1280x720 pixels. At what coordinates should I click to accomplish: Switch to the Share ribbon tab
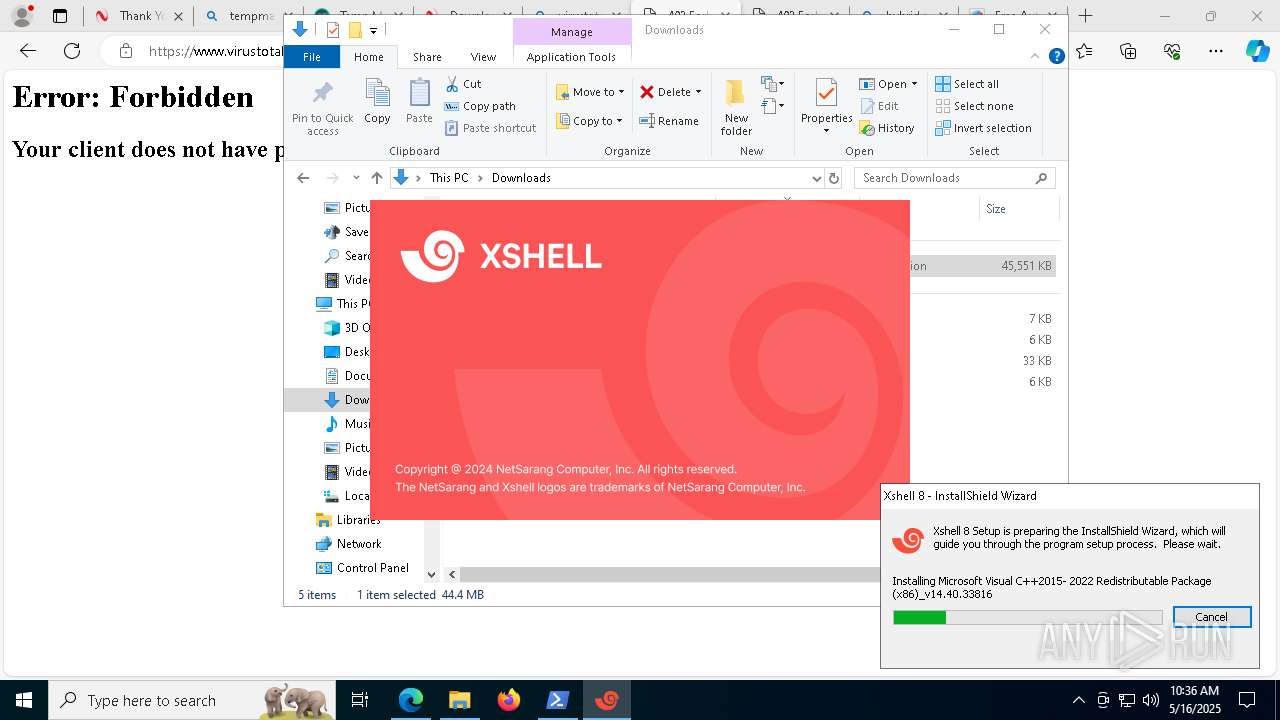427,57
